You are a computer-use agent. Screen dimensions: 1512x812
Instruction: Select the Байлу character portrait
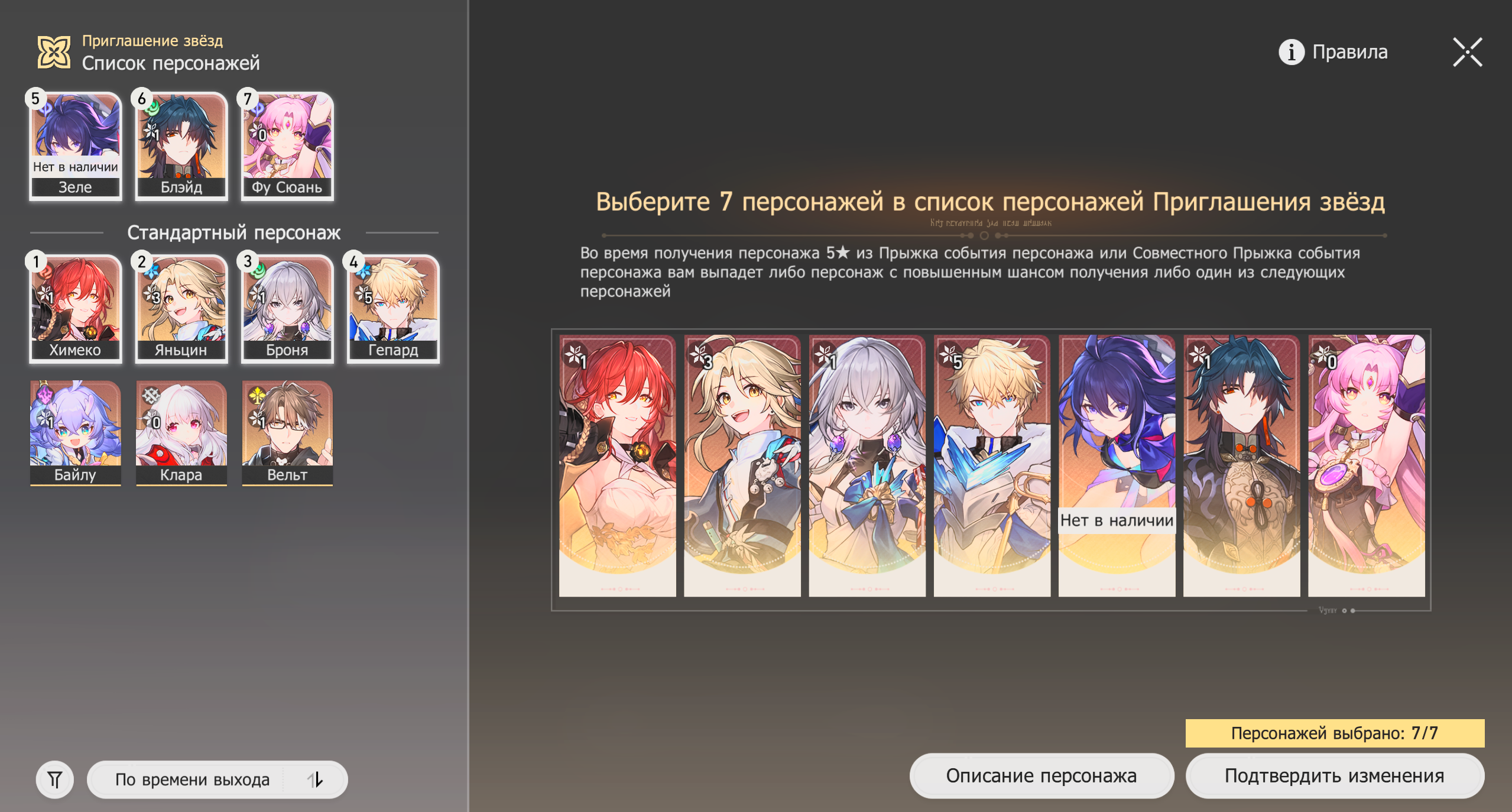point(75,433)
